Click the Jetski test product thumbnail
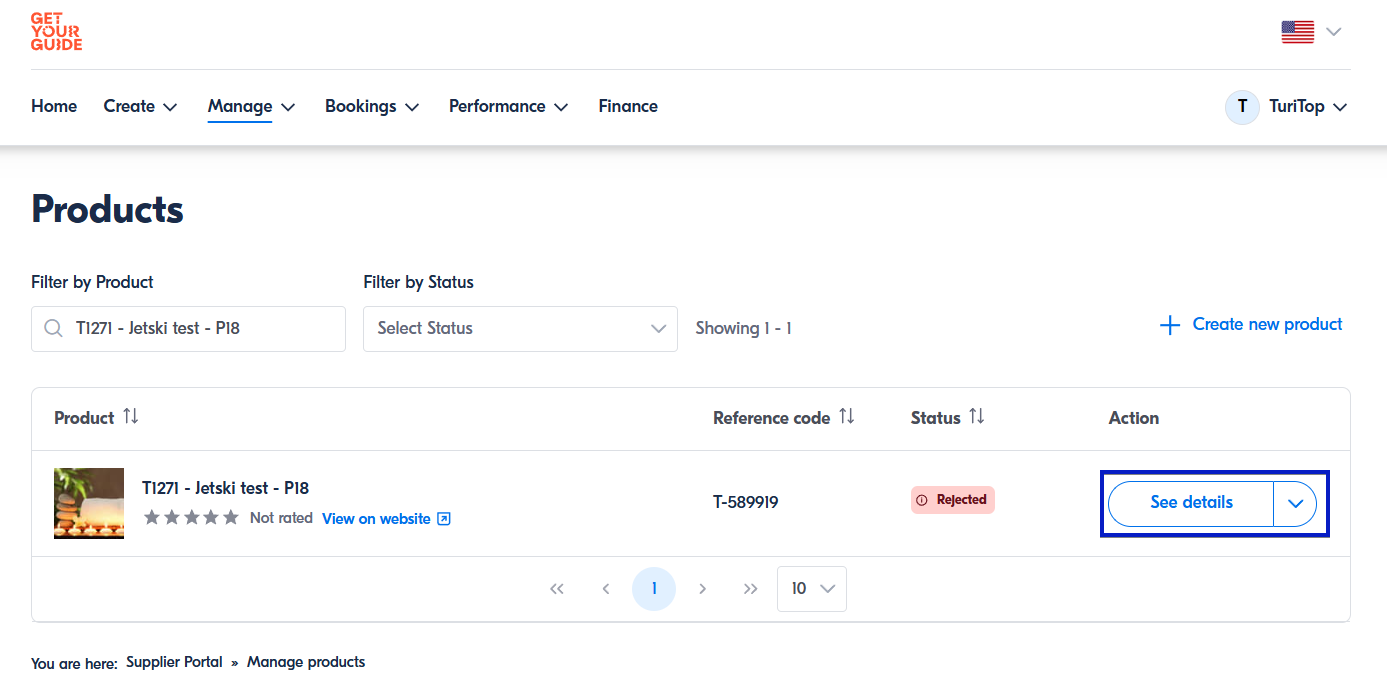Viewport: 1387px width, 690px height. [x=89, y=503]
